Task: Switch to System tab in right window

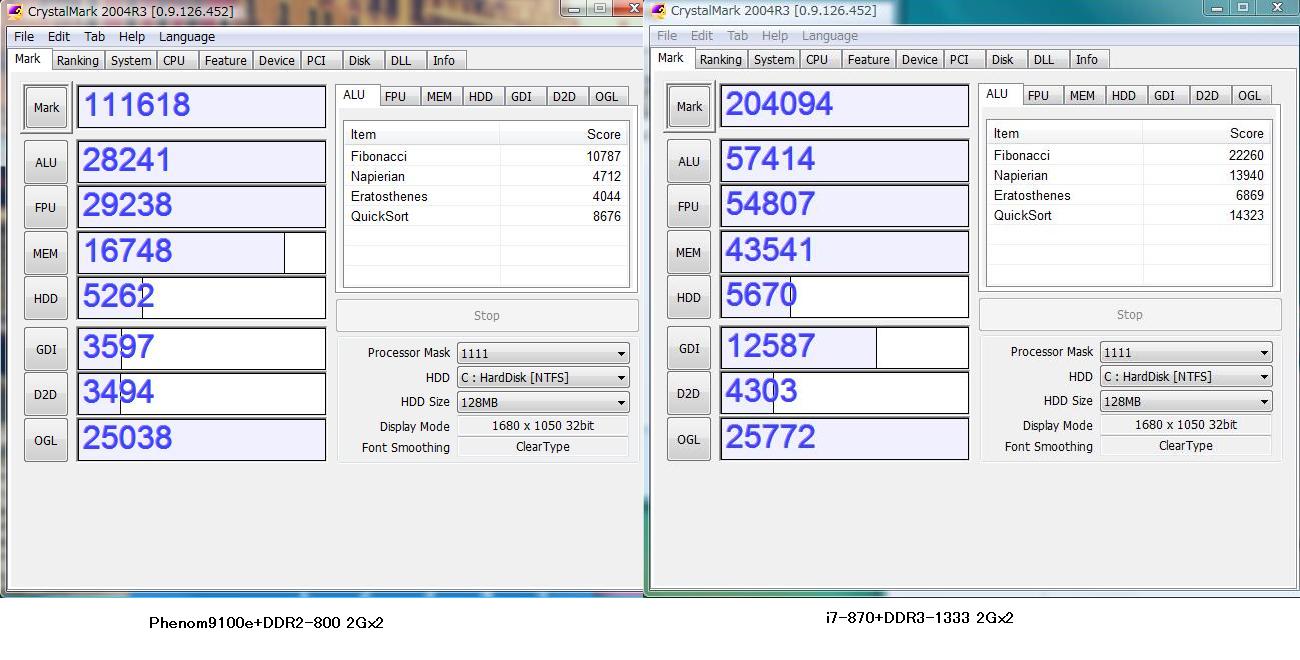Action: [774, 59]
